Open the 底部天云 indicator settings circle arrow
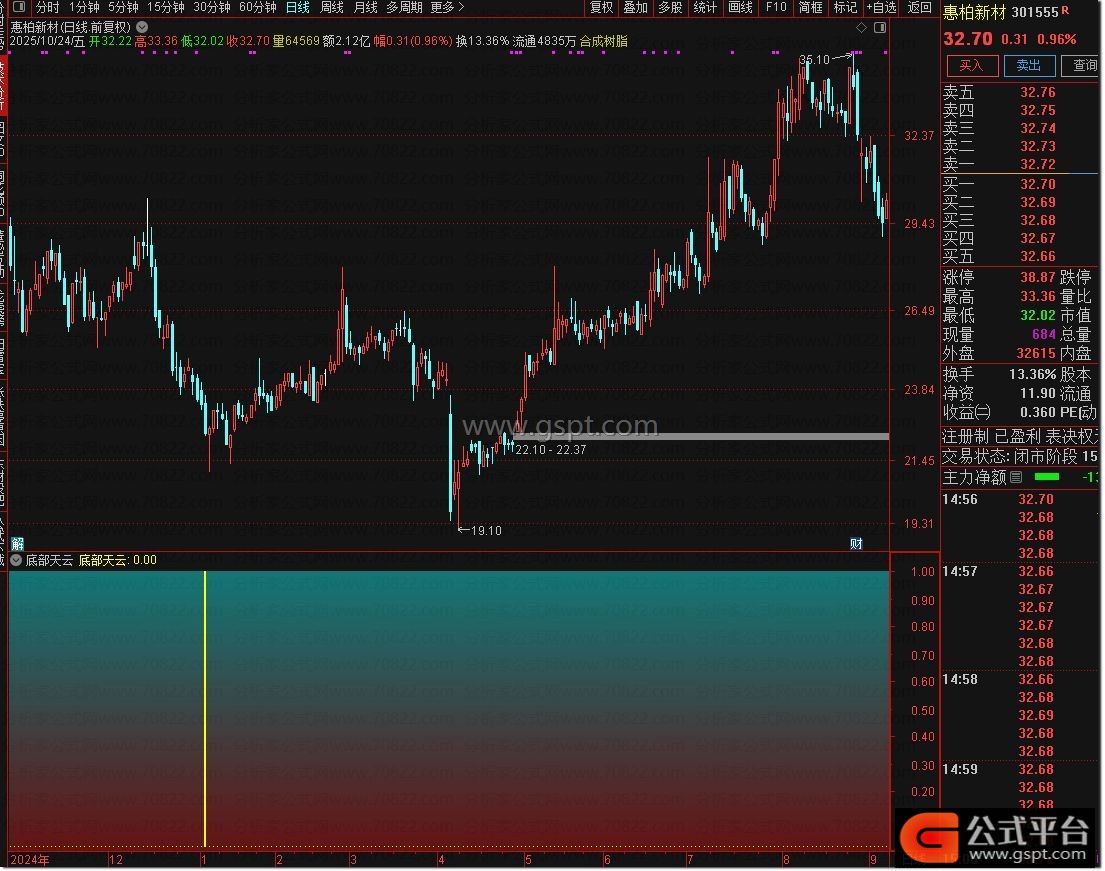The image size is (1105, 871). [x=16, y=560]
